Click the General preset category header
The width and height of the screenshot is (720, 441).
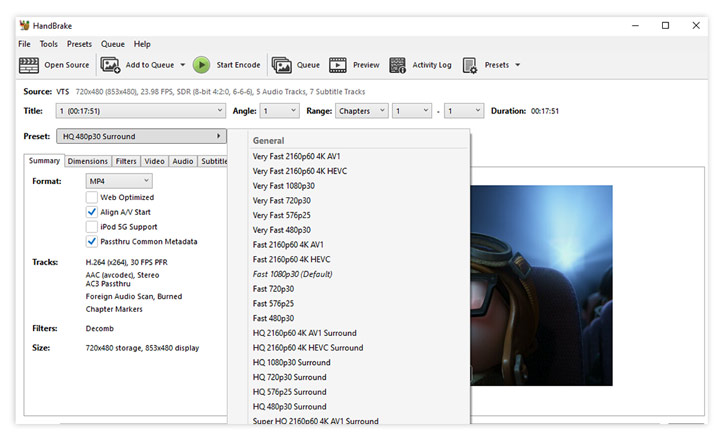click(x=268, y=141)
